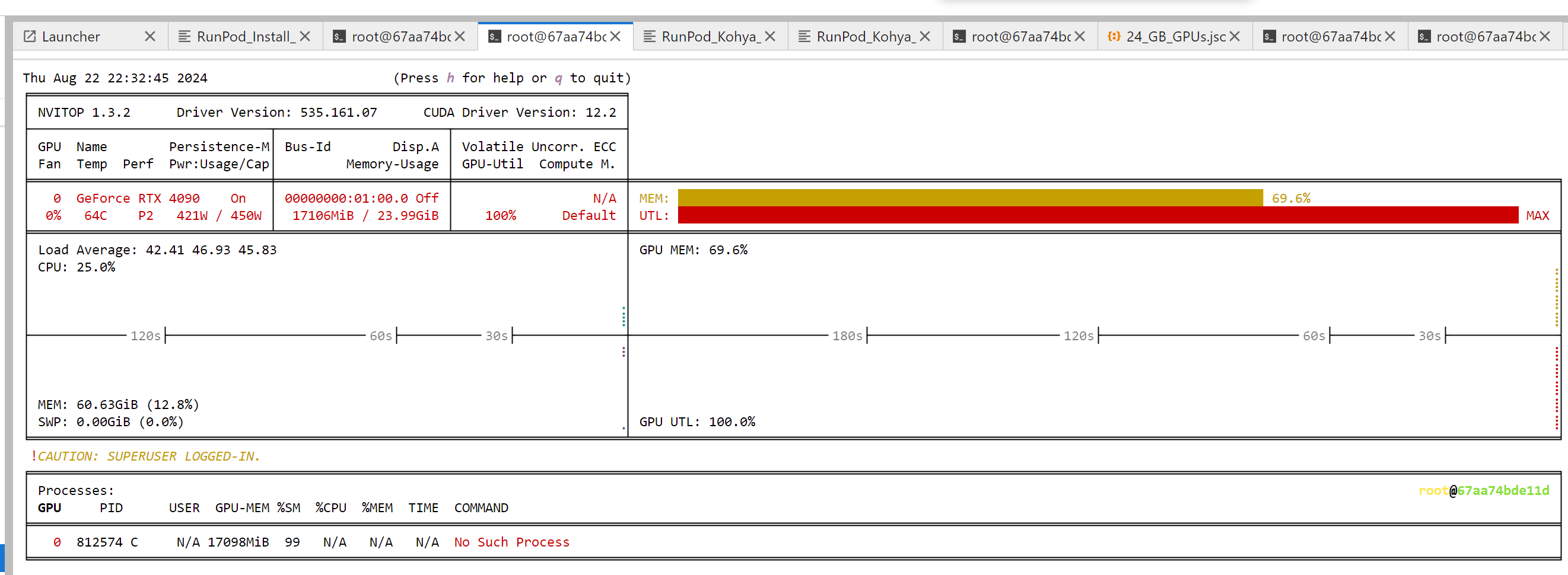Click the '421W / 450W' power usage value
Viewport: 1568px width, 575px height.
tap(219, 215)
